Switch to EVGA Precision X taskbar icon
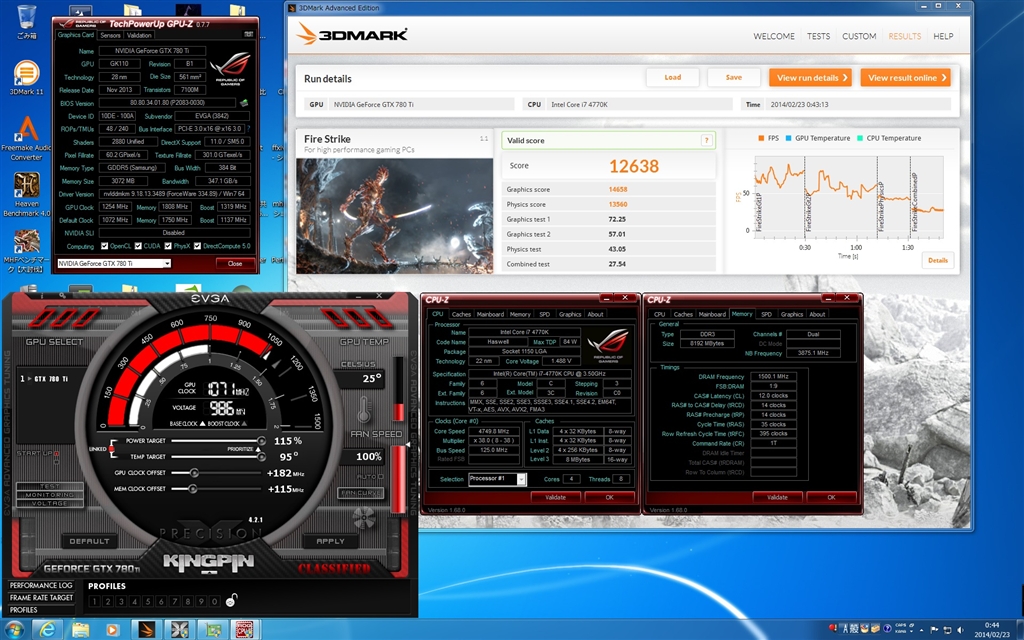 point(179,630)
